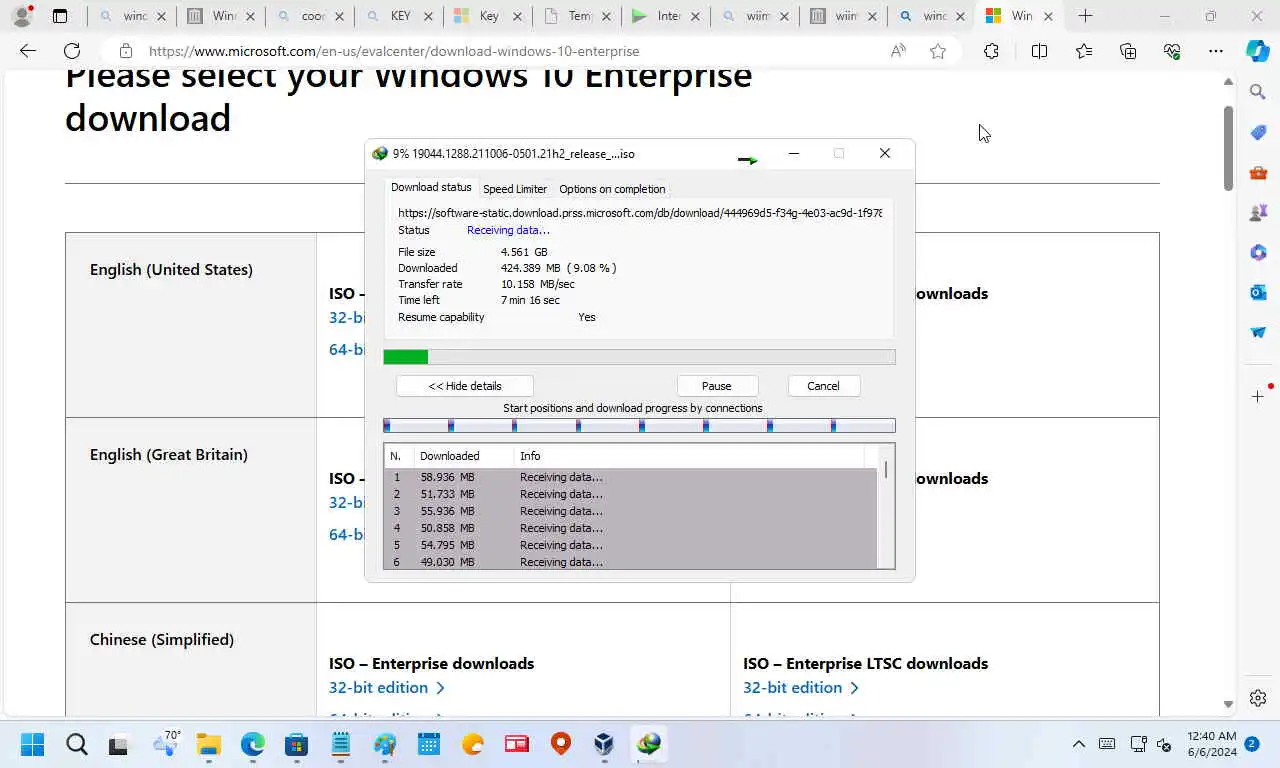Image resolution: width=1280 pixels, height=768 pixels.
Task: Select the Download status tab
Action: 431,187
